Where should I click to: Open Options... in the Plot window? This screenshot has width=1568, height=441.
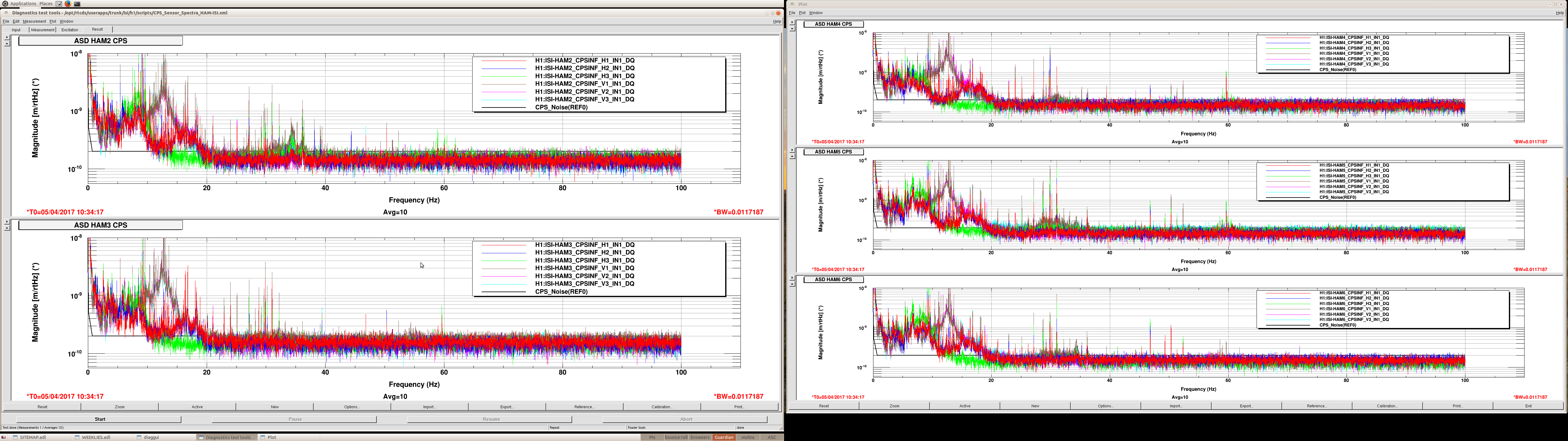tap(1105, 406)
